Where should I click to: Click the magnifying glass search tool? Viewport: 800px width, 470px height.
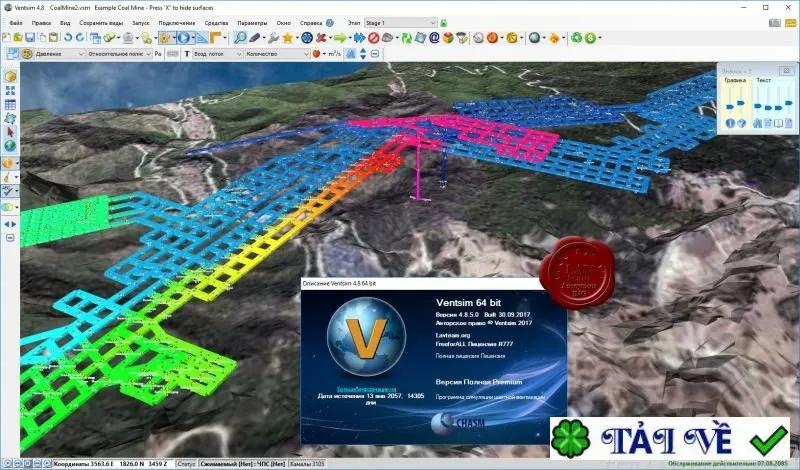click(240, 37)
